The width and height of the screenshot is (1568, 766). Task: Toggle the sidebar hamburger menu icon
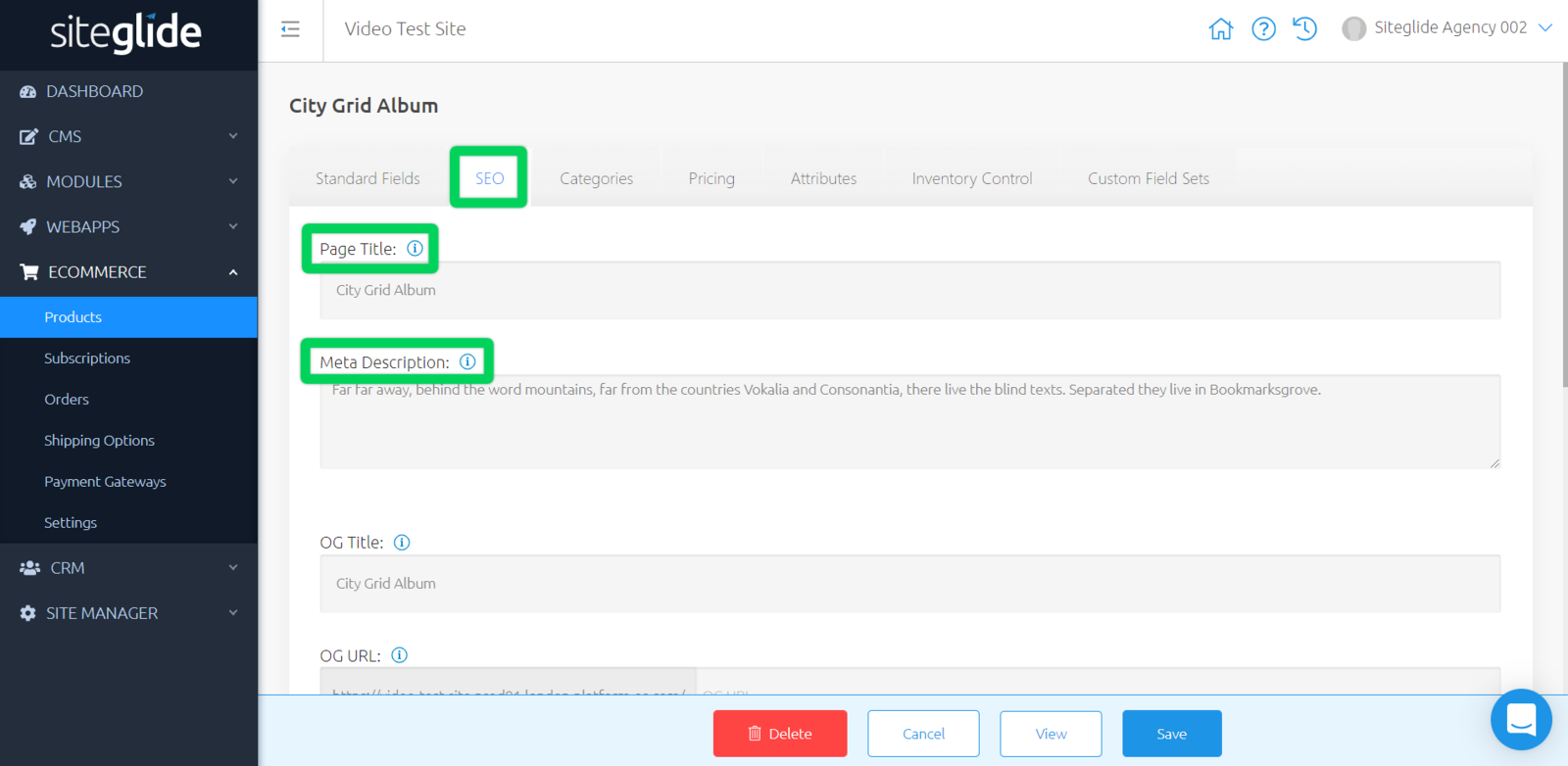tap(290, 29)
